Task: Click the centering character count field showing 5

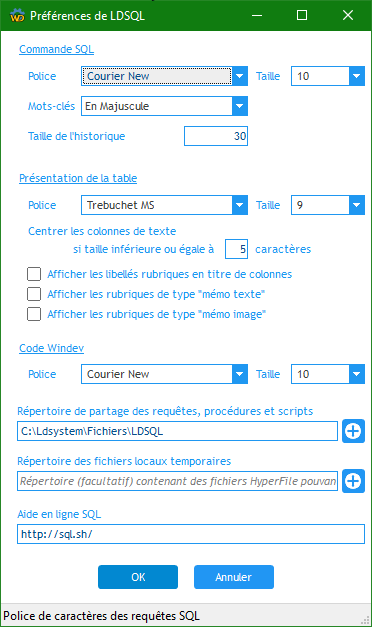Action: coord(236,249)
